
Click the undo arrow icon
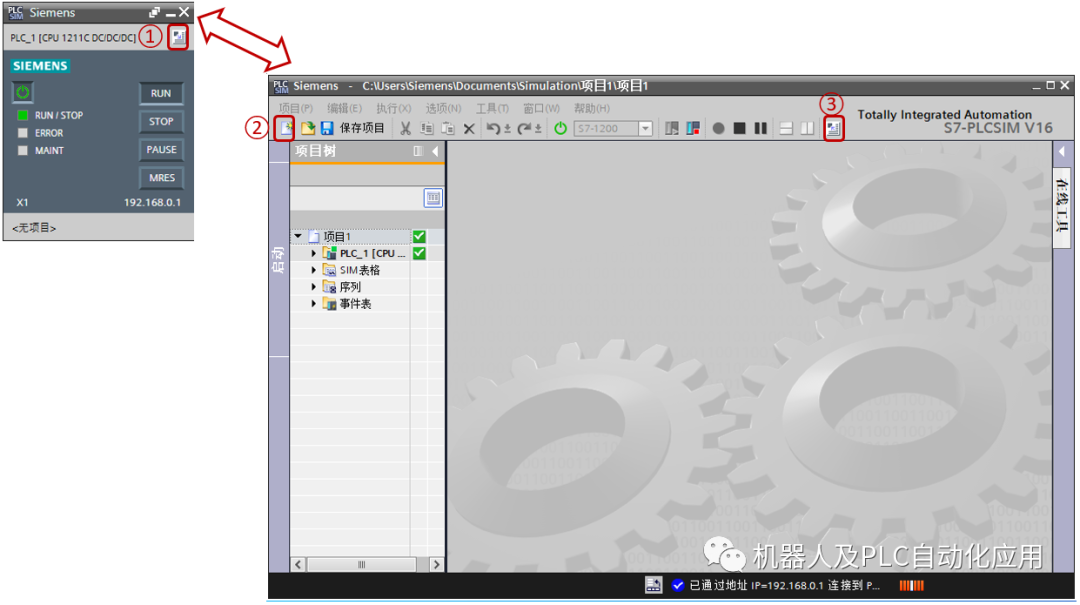tap(497, 129)
